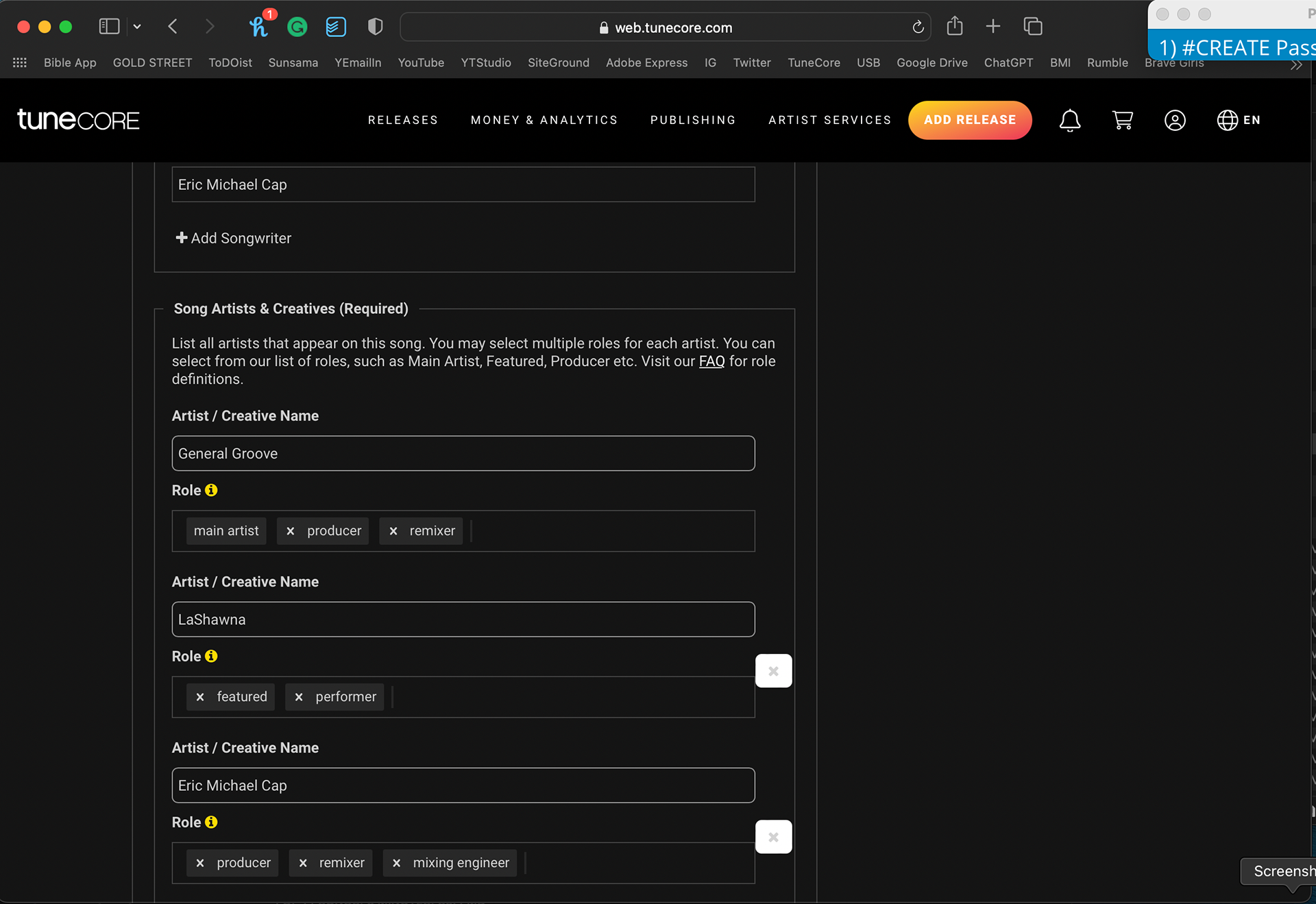The height and width of the screenshot is (904, 1316).
Task: Open the FAQ link for role definitions
Action: click(x=711, y=361)
